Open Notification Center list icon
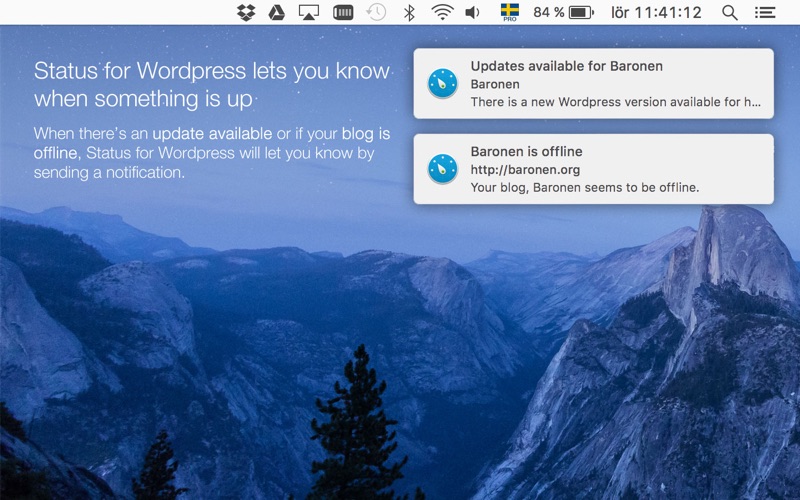The height and width of the screenshot is (500, 800). coord(765,12)
